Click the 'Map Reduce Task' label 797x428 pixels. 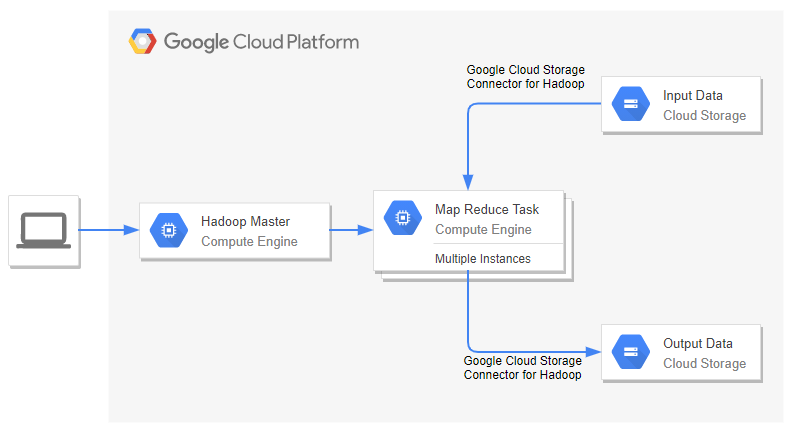point(487,209)
